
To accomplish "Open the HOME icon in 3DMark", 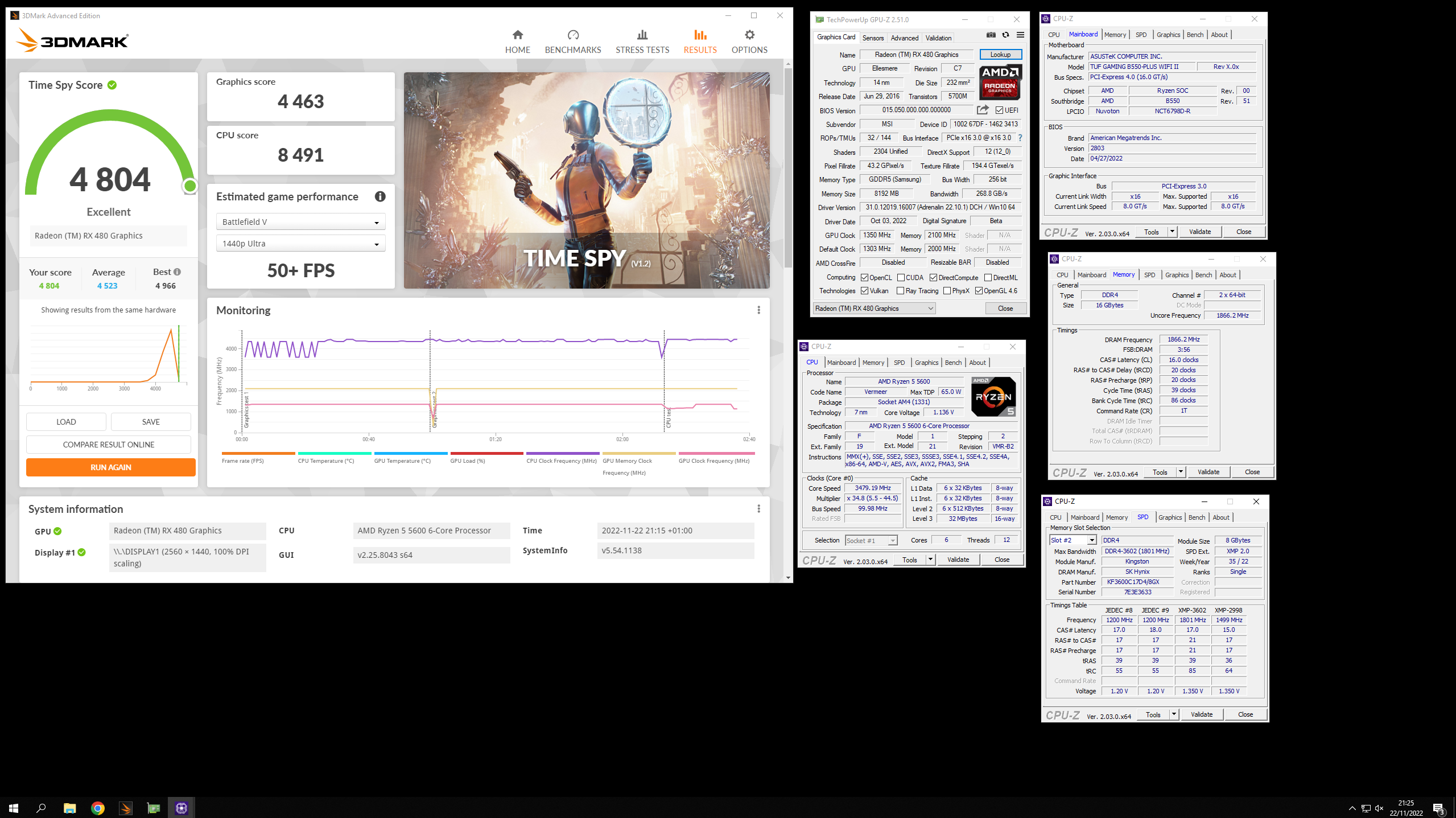I will pos(517,35).
